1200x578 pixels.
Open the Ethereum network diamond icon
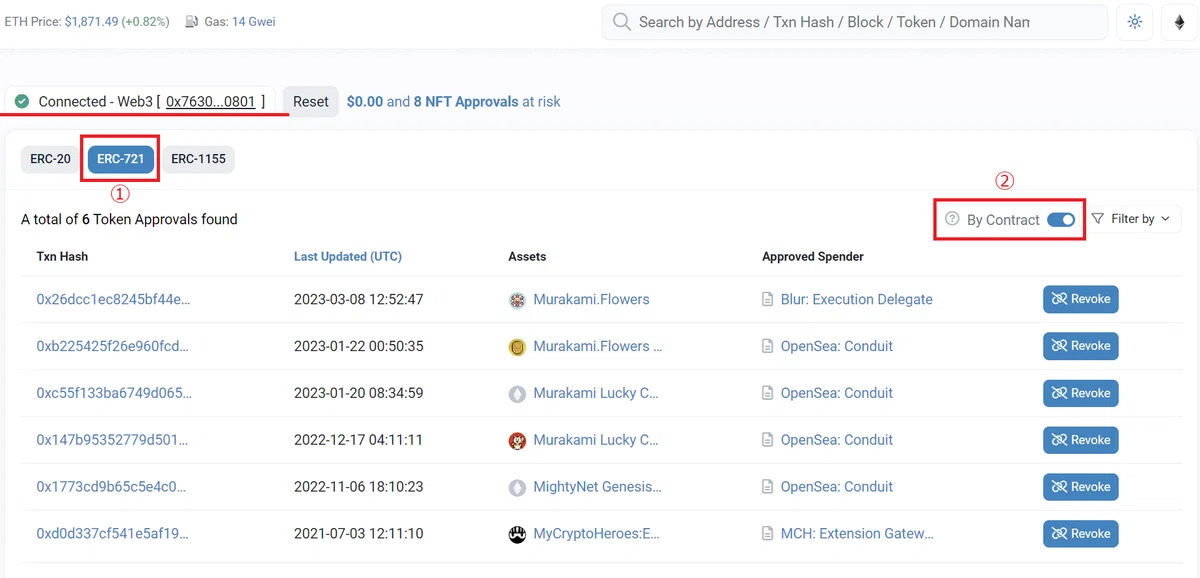(1179, 22)
